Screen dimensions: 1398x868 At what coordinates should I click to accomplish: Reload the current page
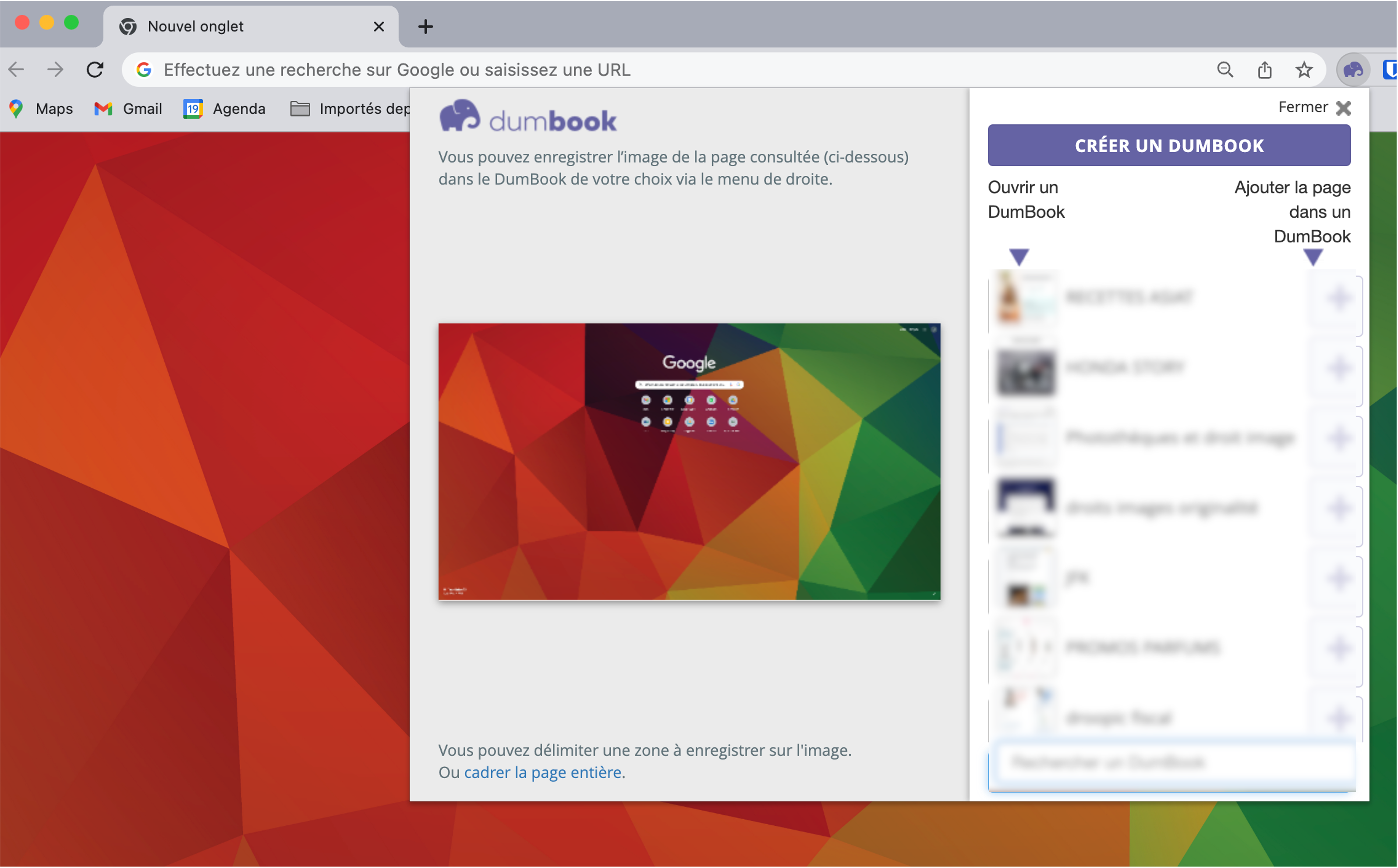tap(95, 70)
